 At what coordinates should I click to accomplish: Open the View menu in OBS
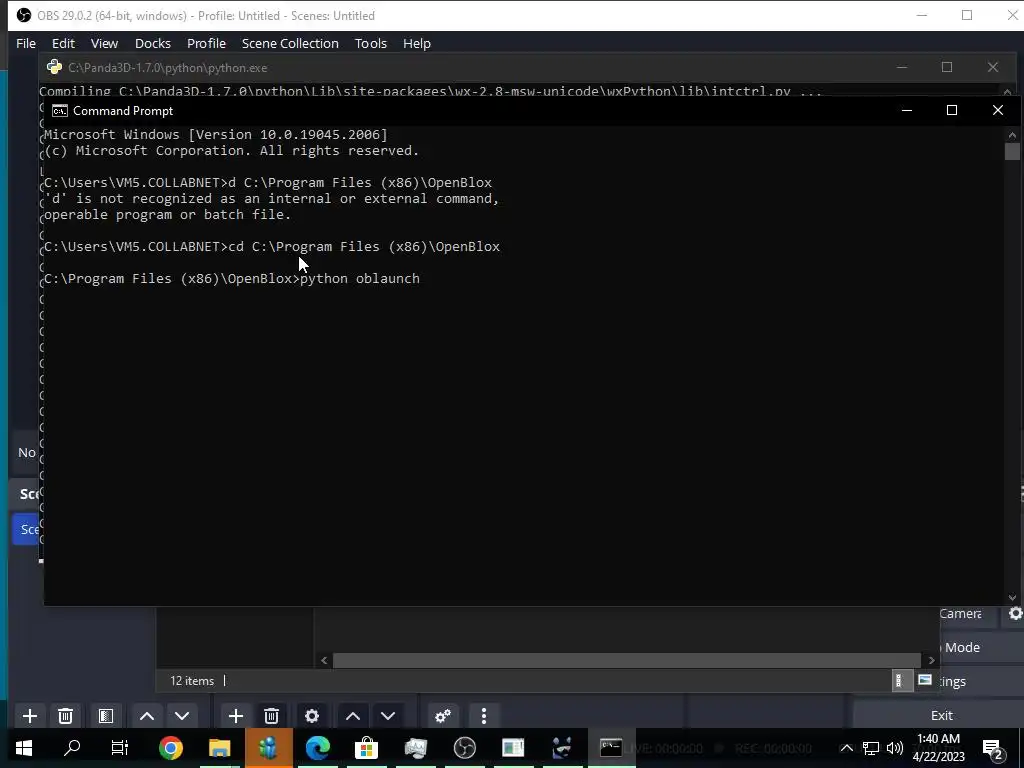(104, 43)
